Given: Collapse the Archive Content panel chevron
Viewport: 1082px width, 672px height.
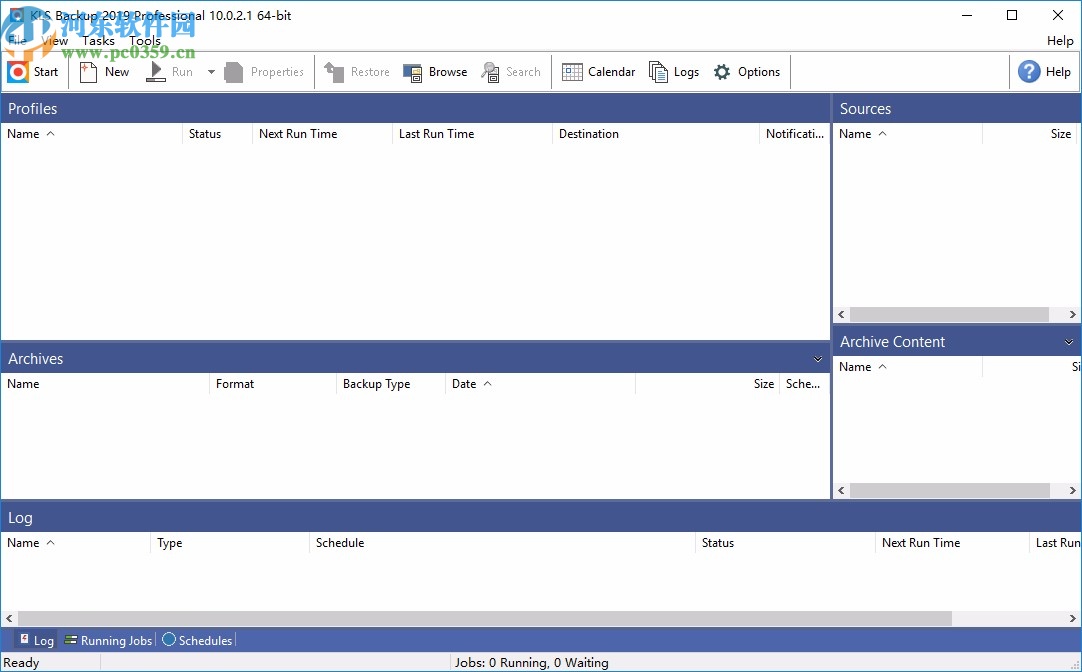Looking at the screenshot, I should pos(1069,342).
